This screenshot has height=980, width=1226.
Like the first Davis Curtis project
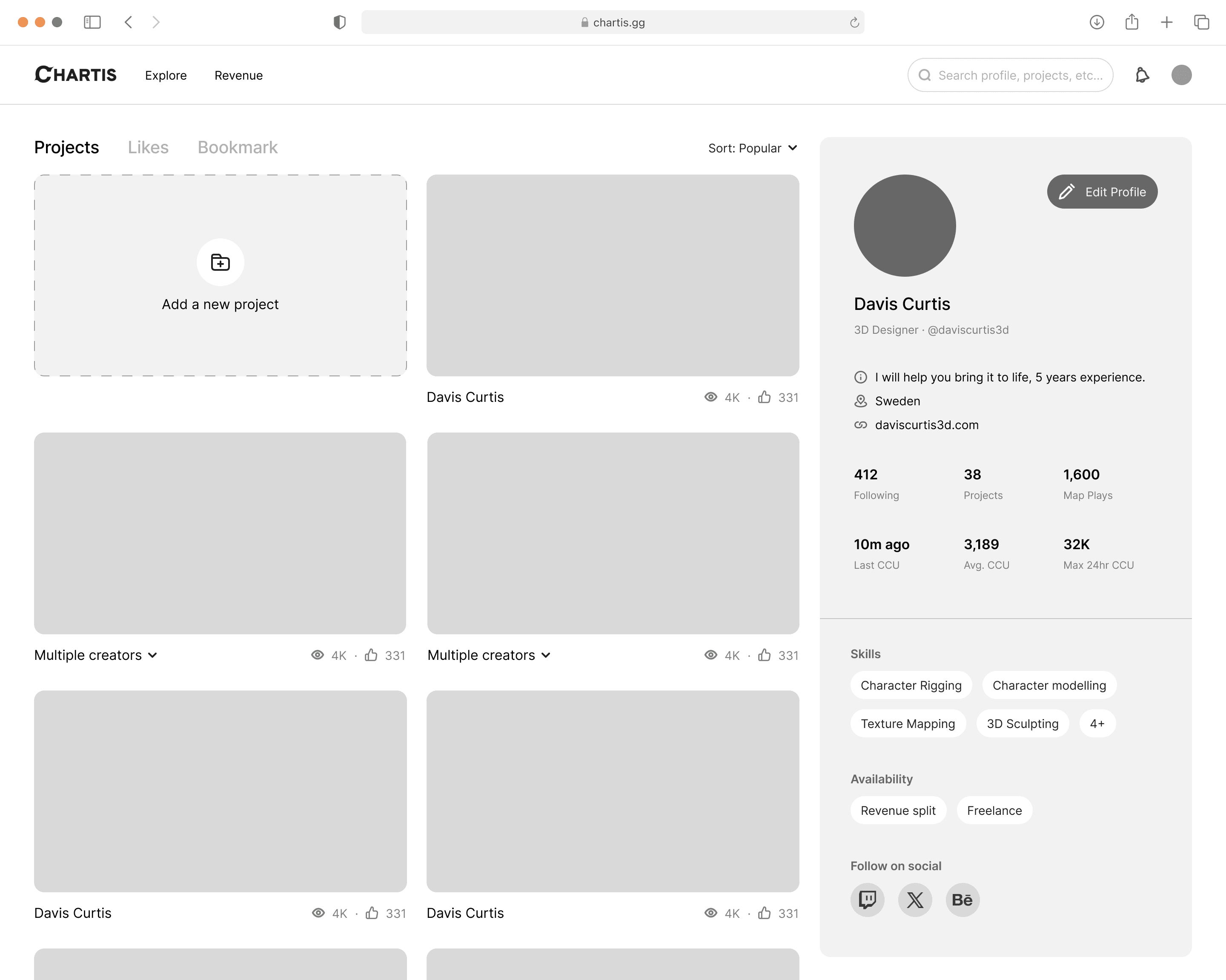[x=764, y=397]
